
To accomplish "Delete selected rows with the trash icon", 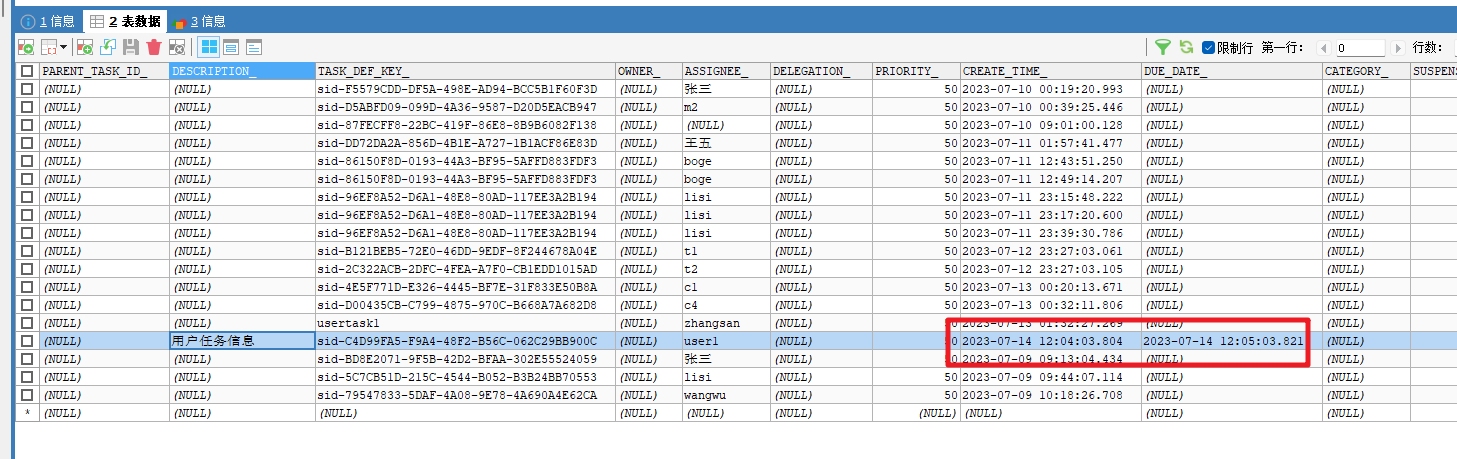I will [x=154, y=47].
